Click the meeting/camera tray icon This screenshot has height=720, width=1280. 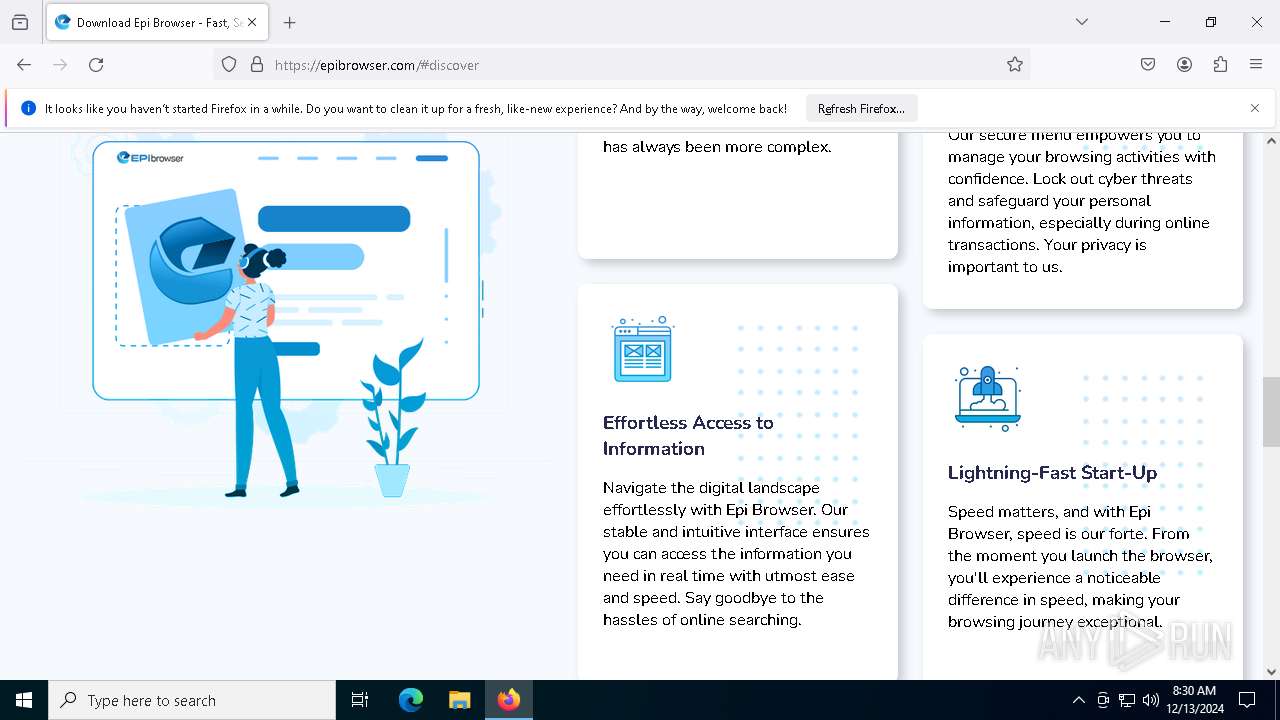(1103, 700)
